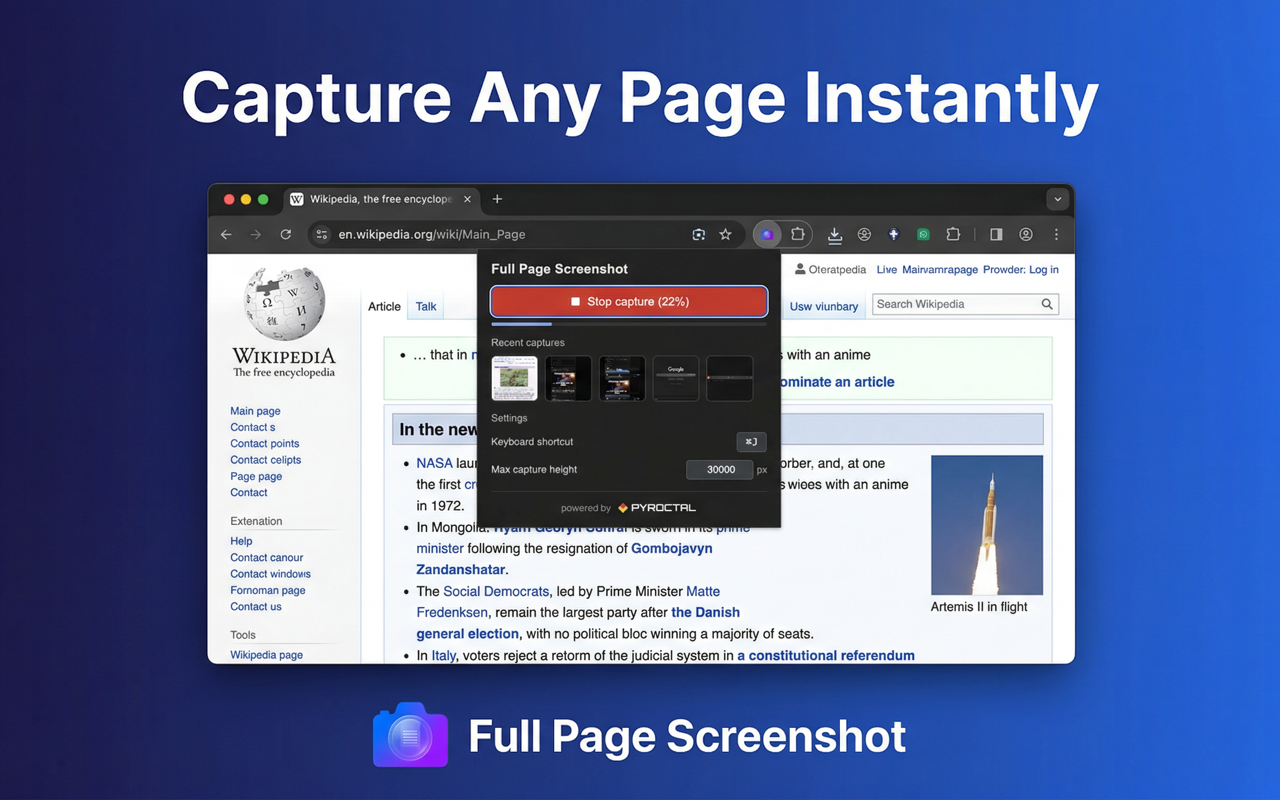Click the Pyroctal logo in popup footer
The image size is (1280, 800).
click(x=657, y=508)
